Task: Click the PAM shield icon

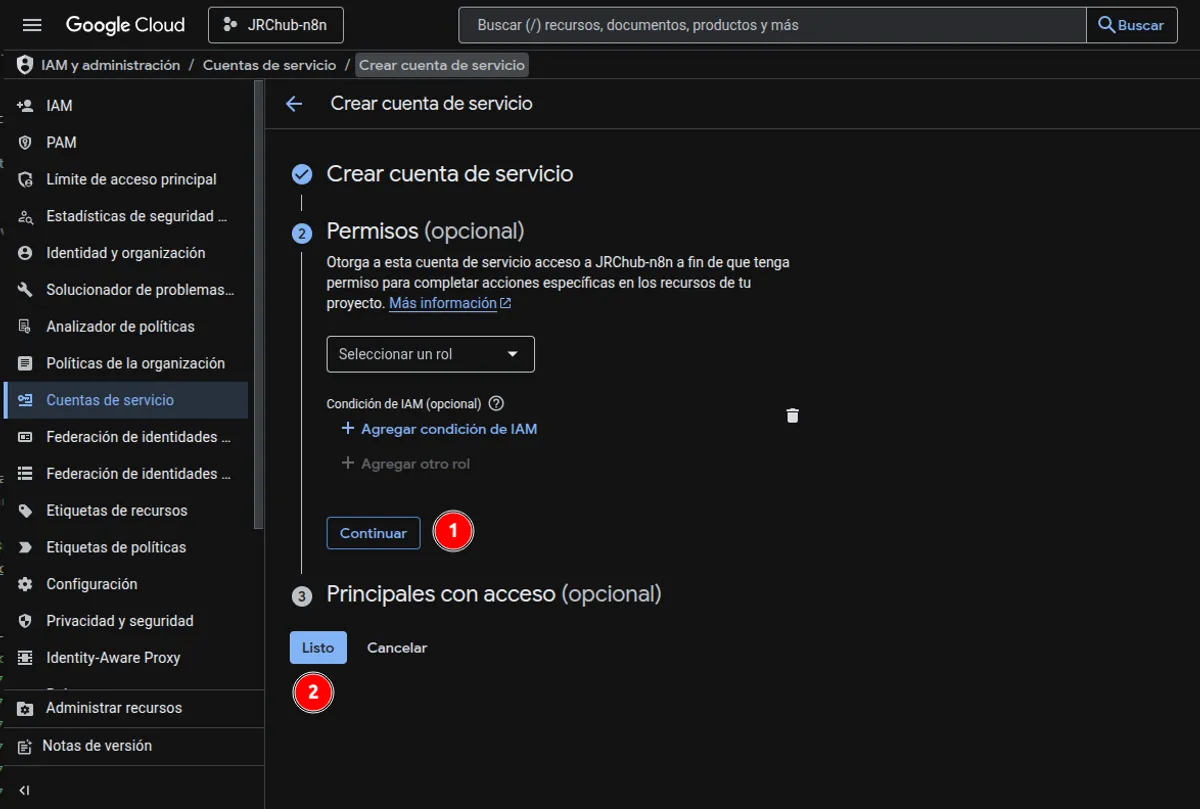Action: click(26, 143)
